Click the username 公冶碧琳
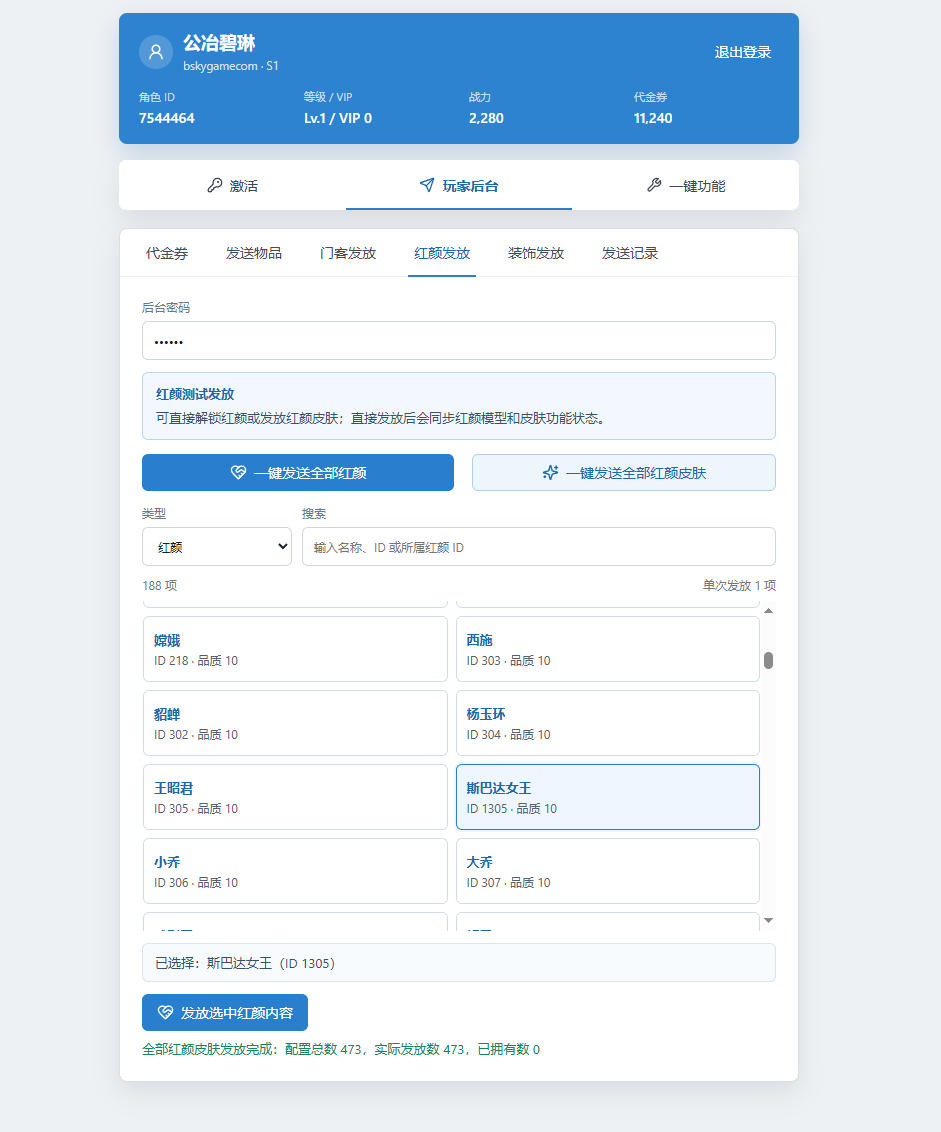The width and height of the screenshot is (941, 1132). 220,43
